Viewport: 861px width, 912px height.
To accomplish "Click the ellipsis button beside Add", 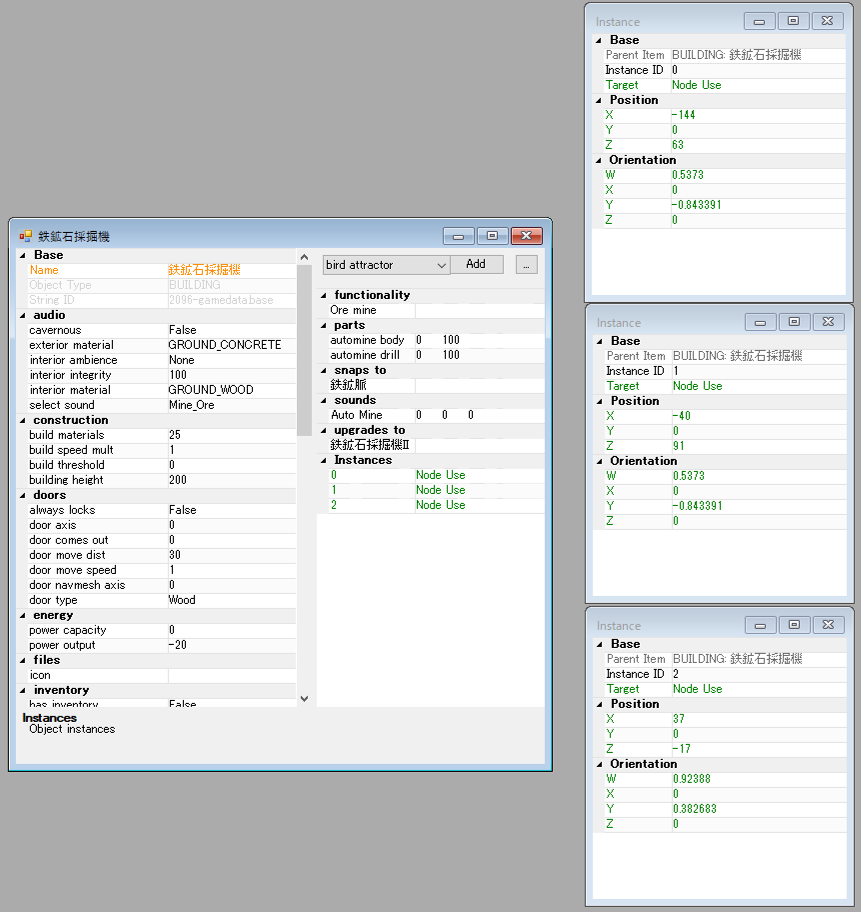I will tap(526, 265).
